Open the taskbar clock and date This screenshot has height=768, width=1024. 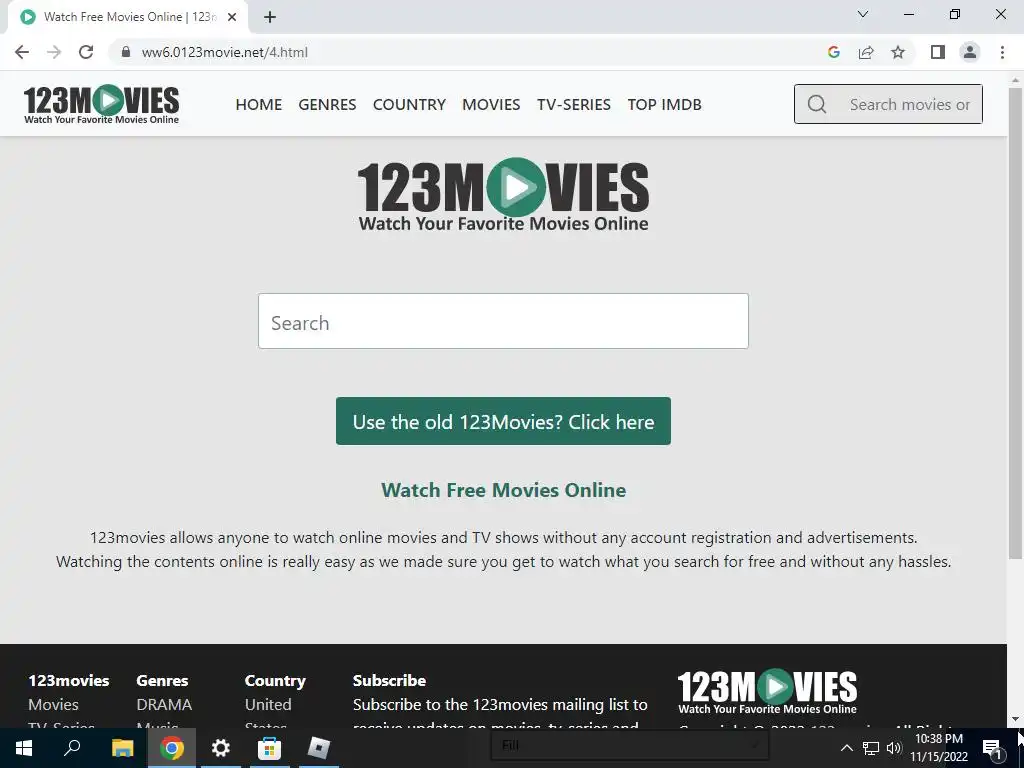click(939, 748)
